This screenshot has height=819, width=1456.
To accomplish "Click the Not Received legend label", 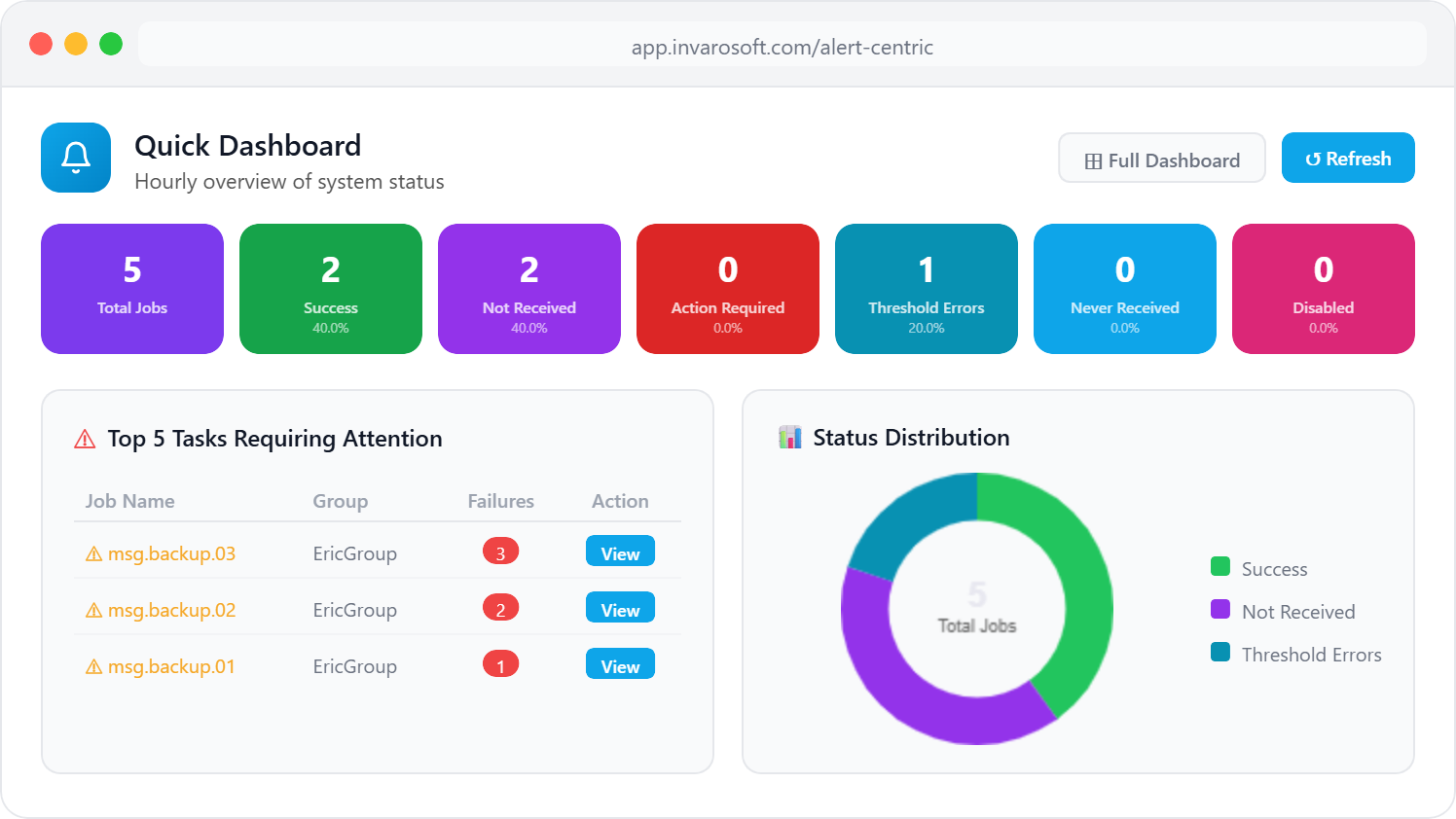I will coord(1298,612).
